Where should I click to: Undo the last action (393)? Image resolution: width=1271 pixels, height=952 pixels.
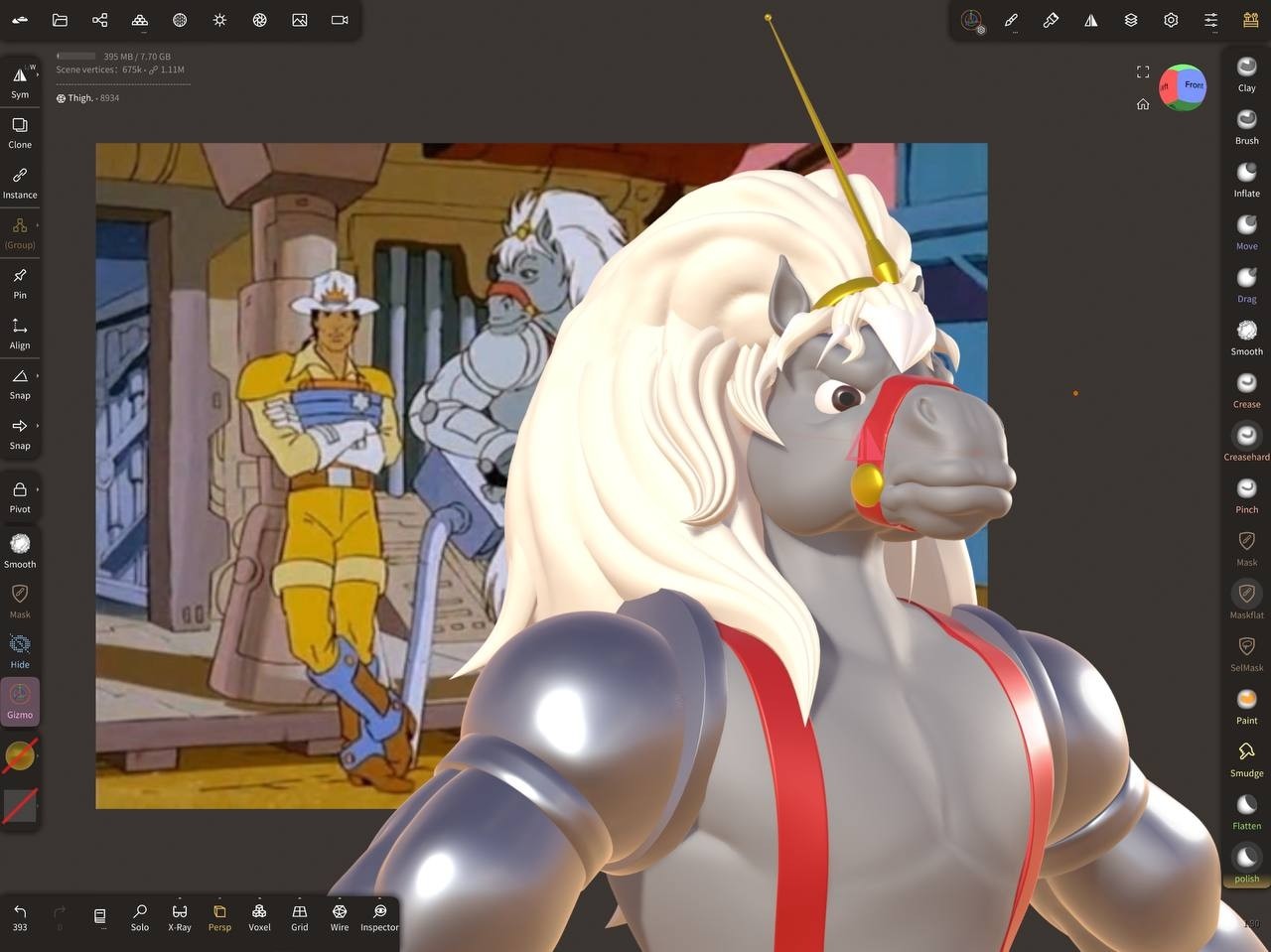20,917
